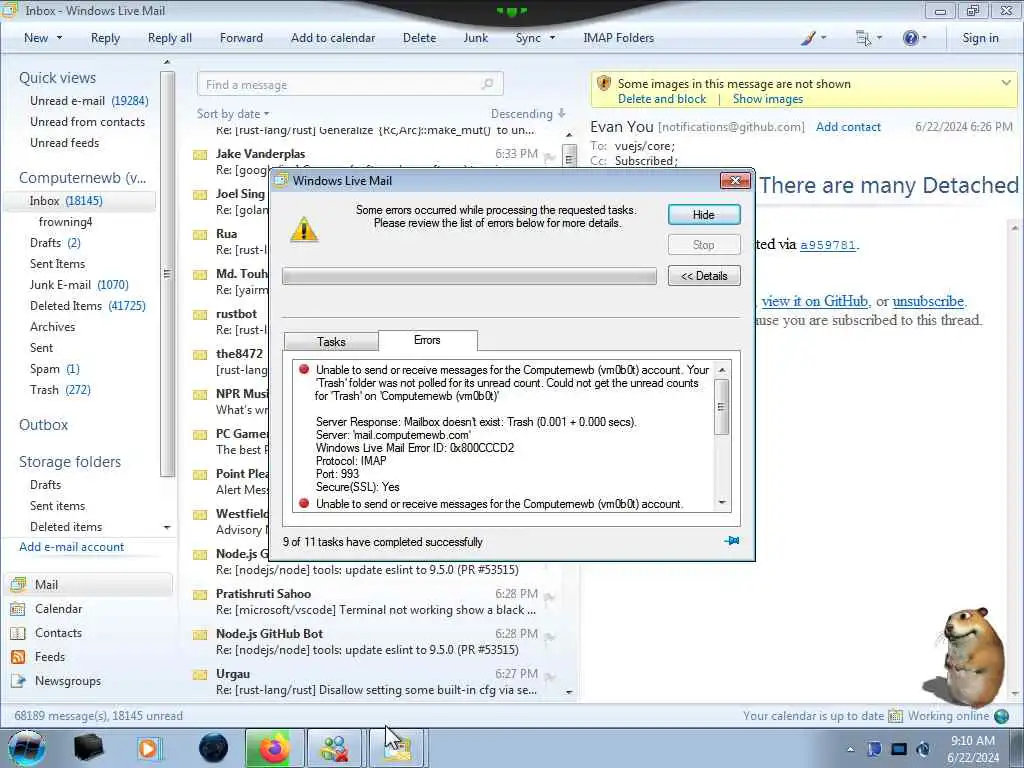Click the calendar status icon in status bar
Screen dimensions: 1024x768
click(x=895, y=716)
